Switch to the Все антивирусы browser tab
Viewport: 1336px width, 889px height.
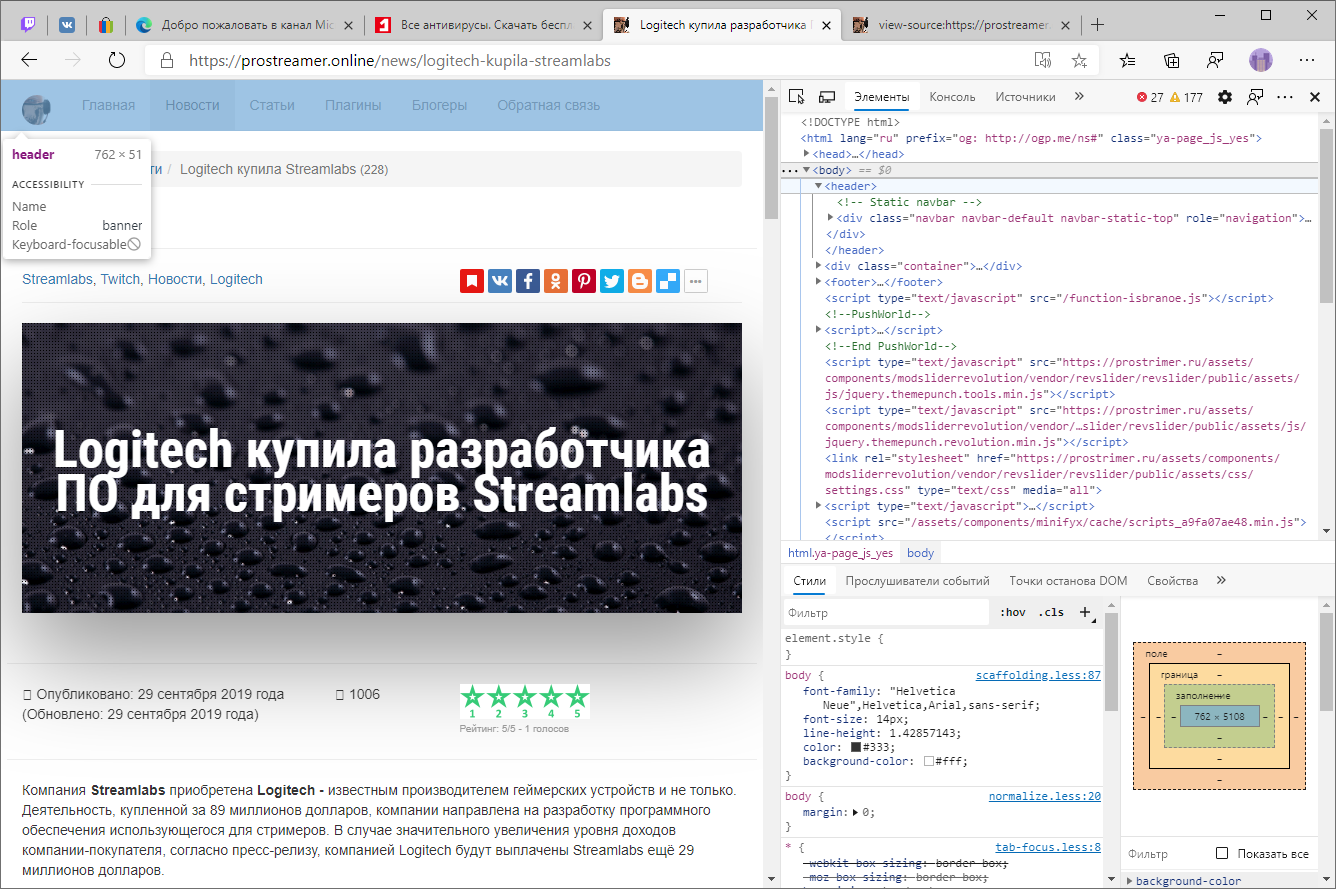click(484, 25)
